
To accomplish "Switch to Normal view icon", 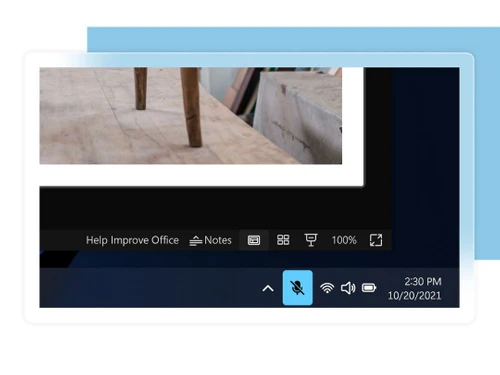I will (254, 240).
